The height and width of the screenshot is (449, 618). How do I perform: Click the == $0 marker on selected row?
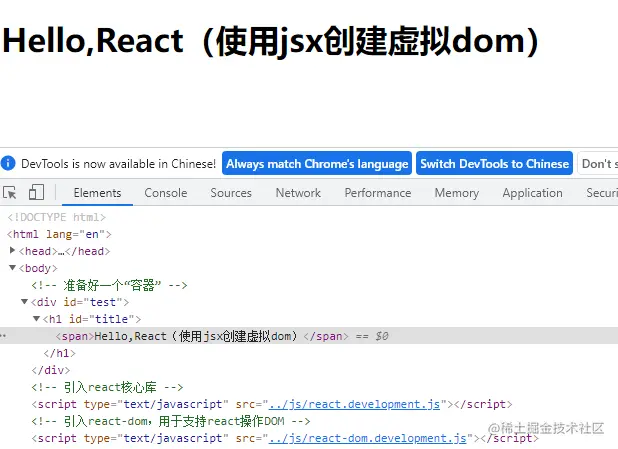(372, 336)
